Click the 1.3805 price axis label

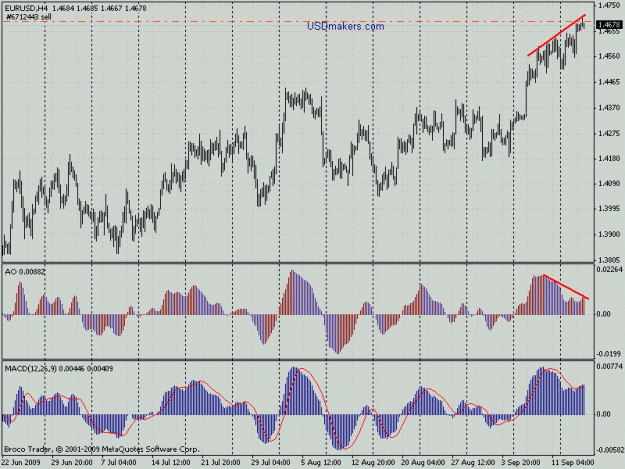[609, 259]
